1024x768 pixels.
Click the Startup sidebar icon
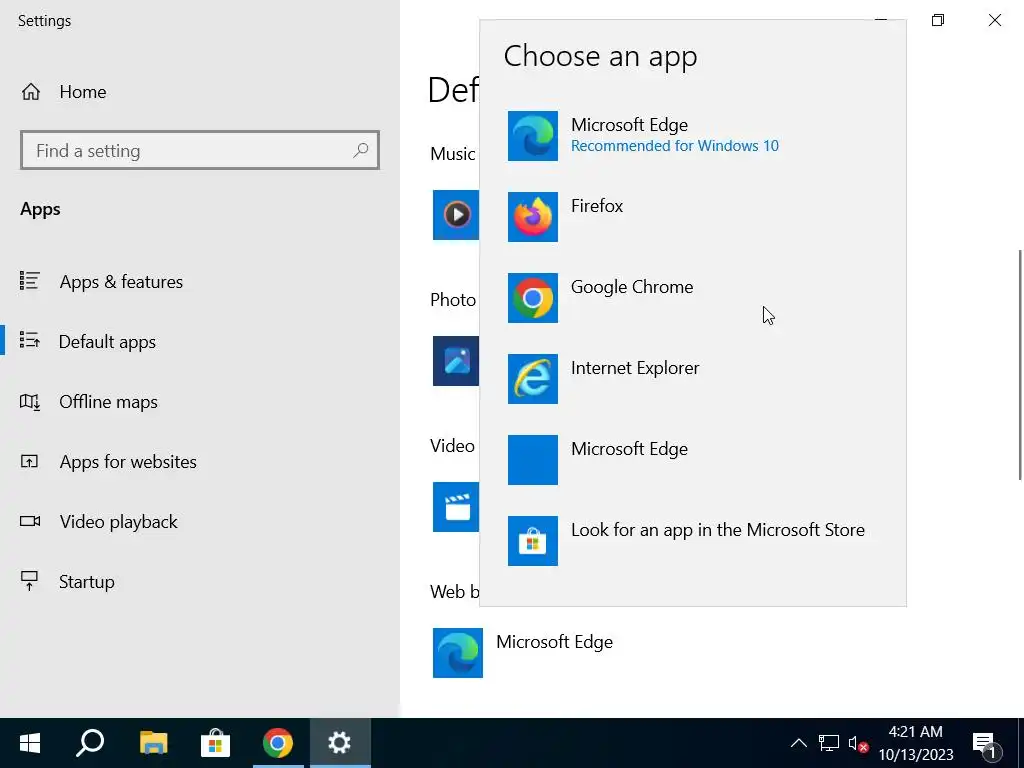pyautogui.click(x=29, y=581)
